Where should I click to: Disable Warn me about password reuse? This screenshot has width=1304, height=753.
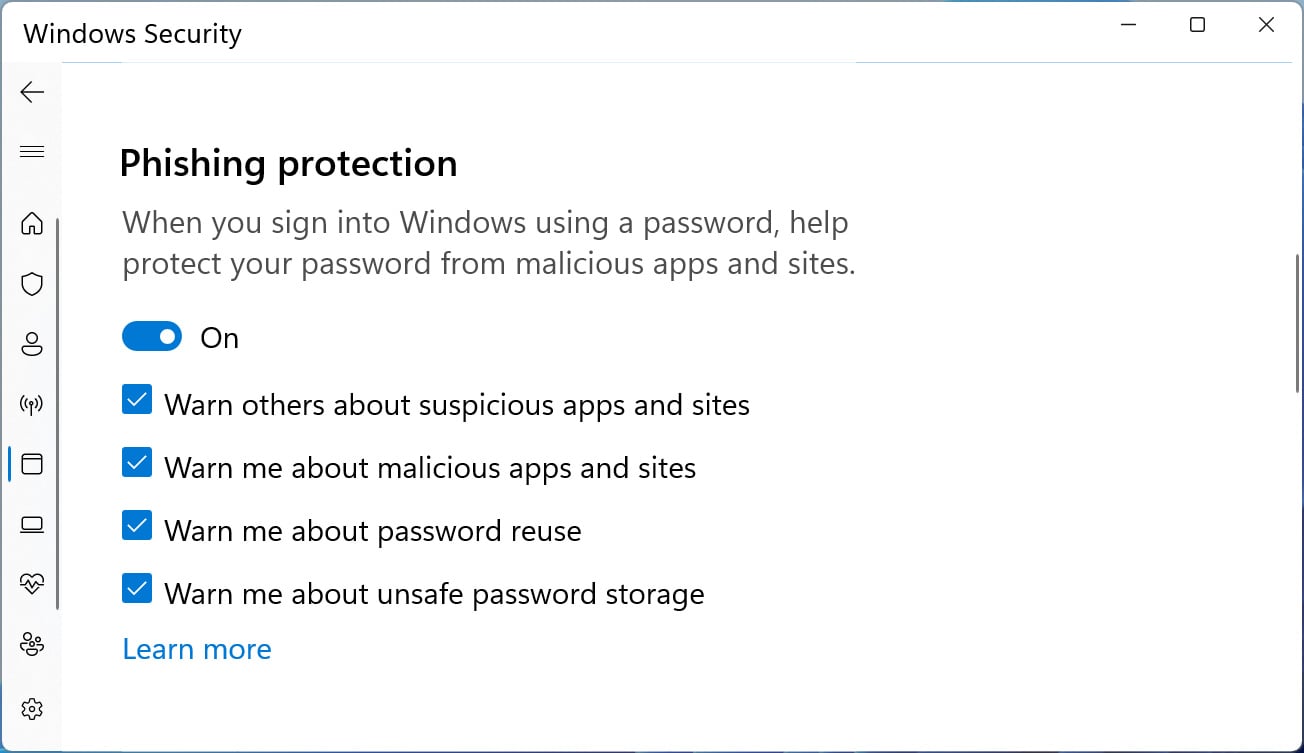click(137, 526)
